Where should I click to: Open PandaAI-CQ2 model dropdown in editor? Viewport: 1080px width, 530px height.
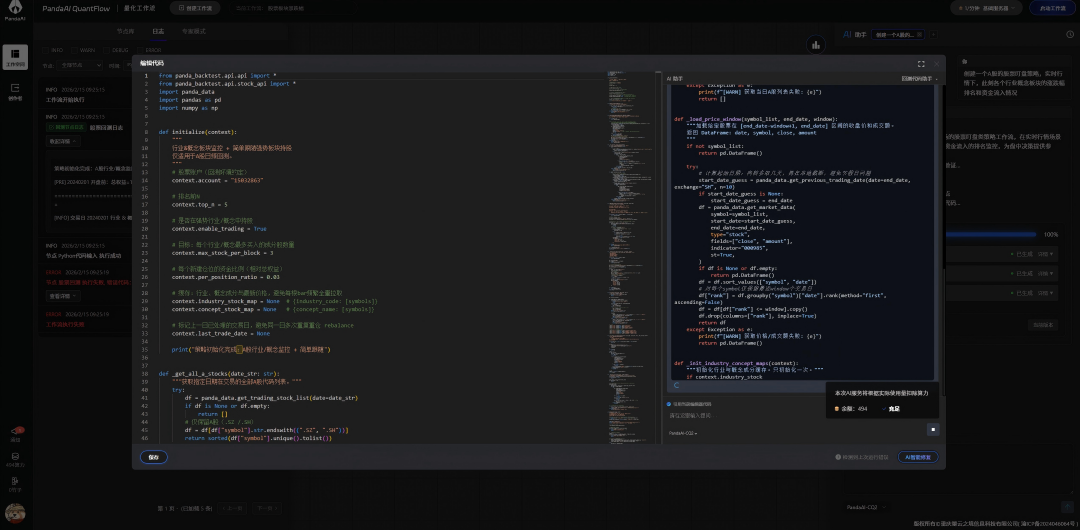click(x=683, y=434)
